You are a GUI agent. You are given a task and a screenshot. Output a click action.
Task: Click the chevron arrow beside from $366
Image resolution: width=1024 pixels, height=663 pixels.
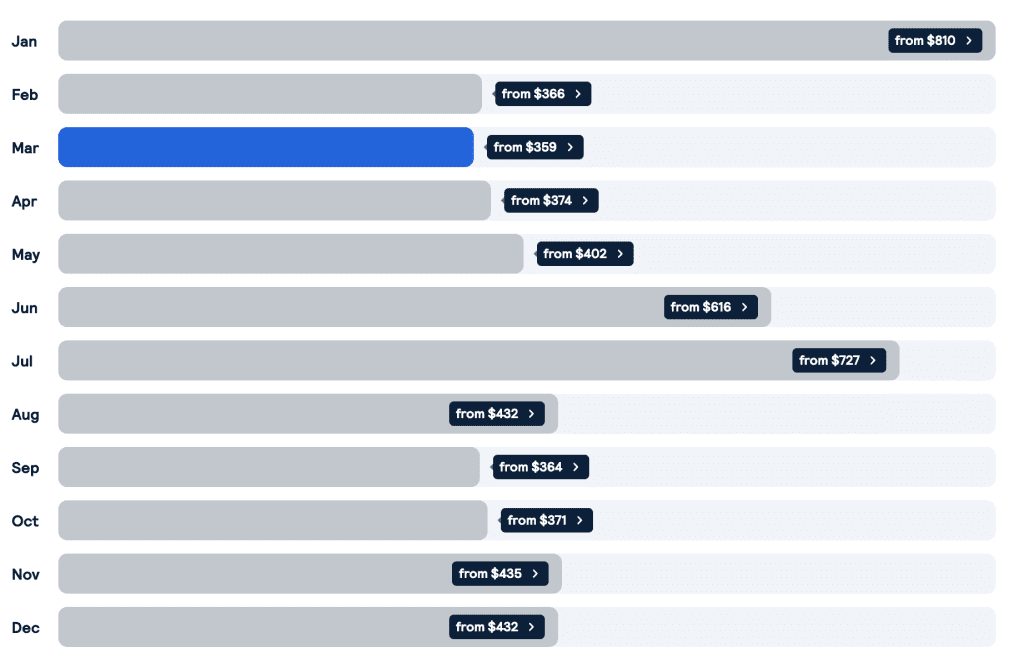[x=578, y=94]
